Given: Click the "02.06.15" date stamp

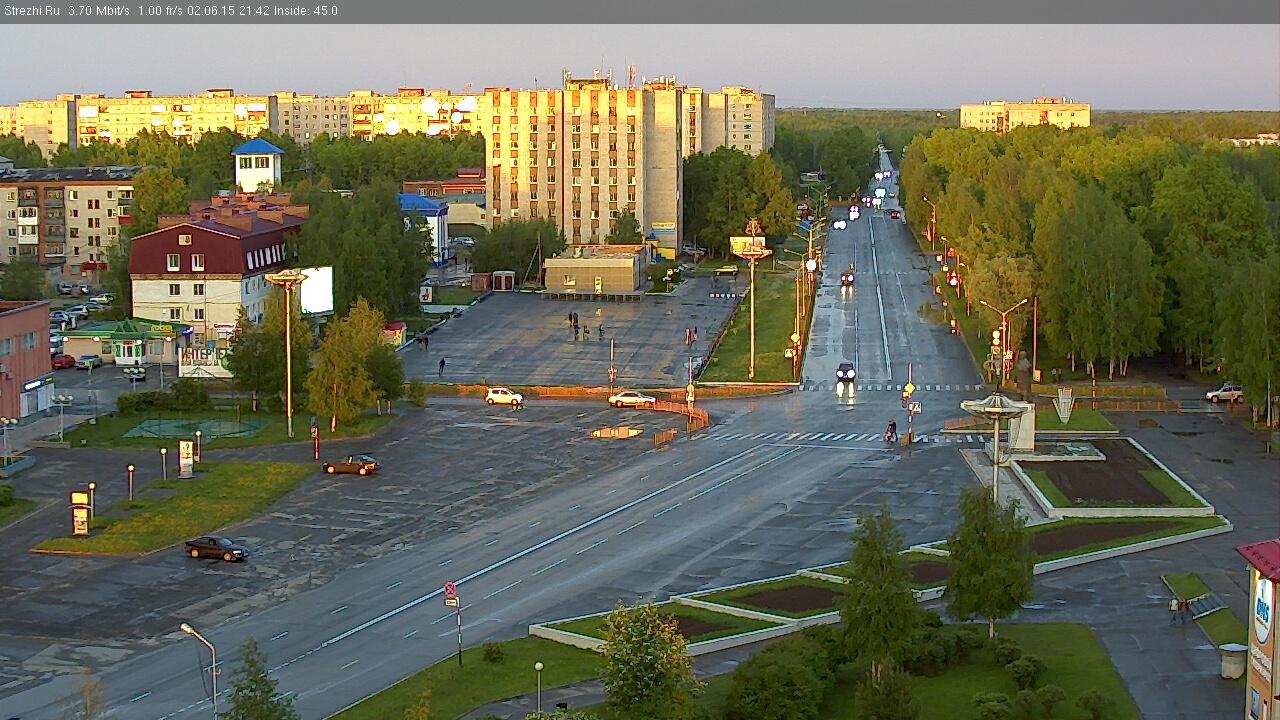Looking at the screenshot, I should pyautogui.click(x=211, y=11).
